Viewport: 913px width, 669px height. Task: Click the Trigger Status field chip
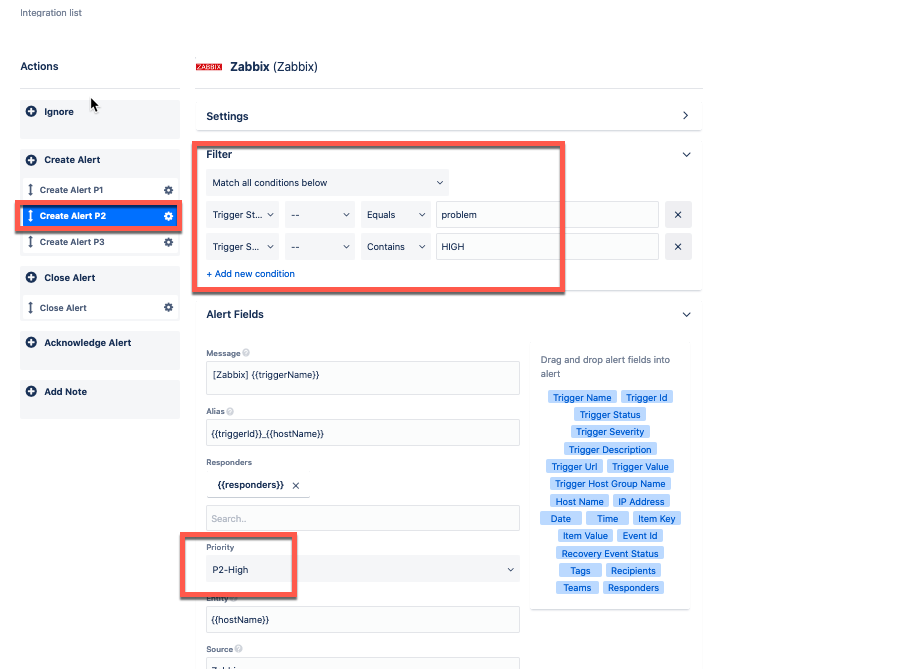610,415
